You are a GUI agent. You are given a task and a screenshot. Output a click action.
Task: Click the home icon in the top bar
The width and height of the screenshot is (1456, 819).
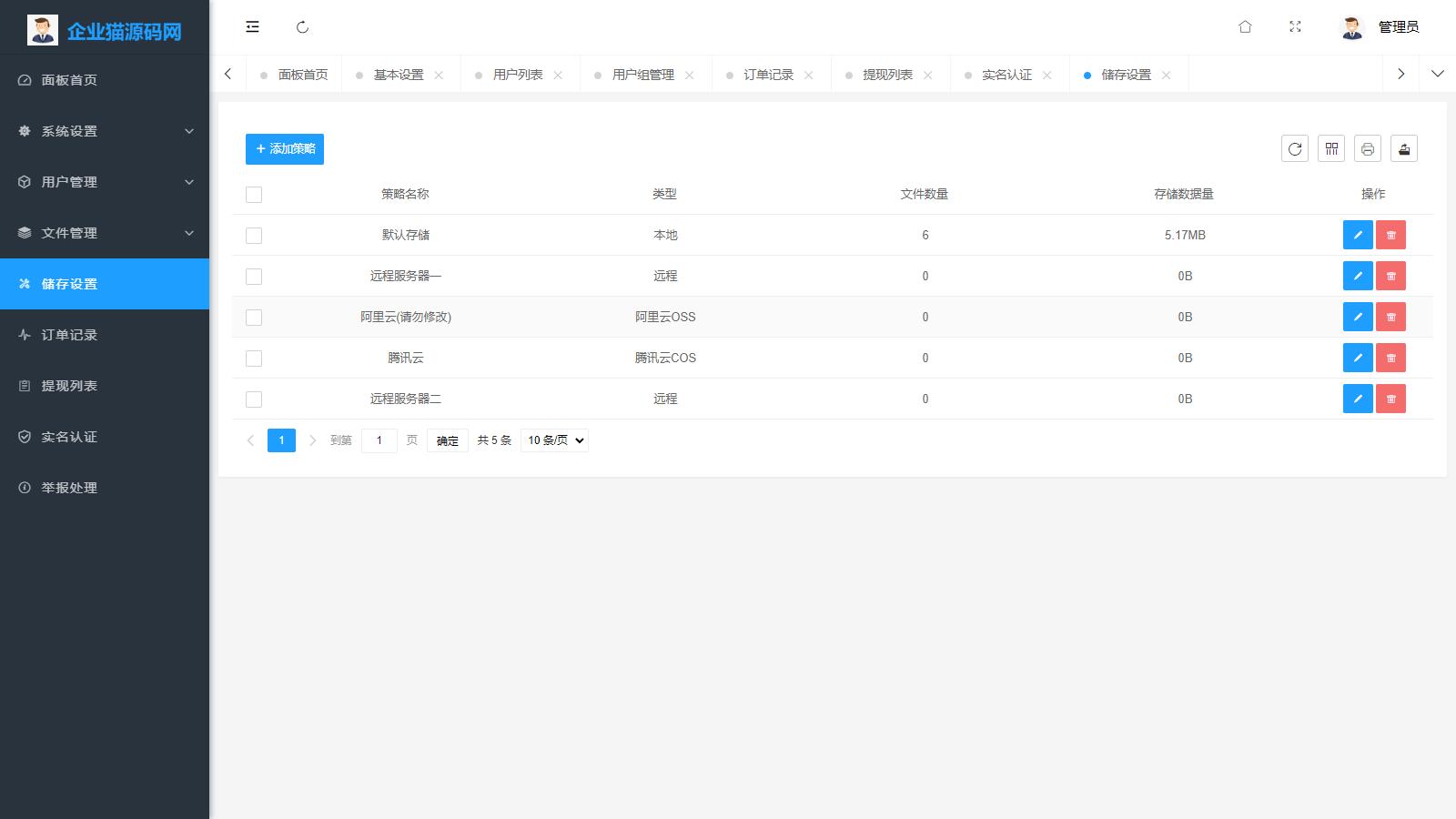pyautogui.click(x=1245, y=27)
